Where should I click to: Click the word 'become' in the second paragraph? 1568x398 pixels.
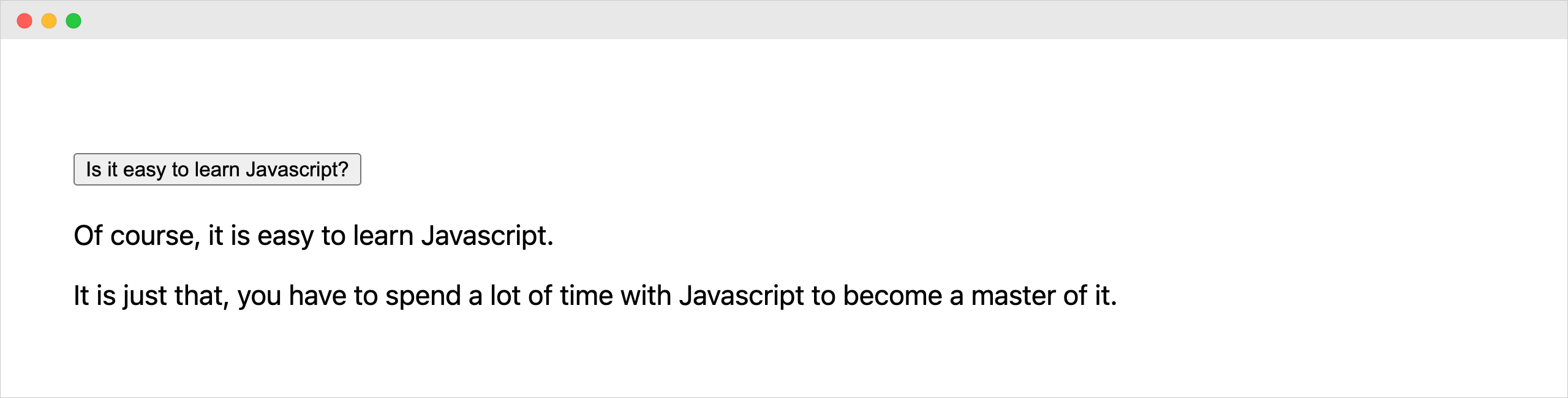892,296
